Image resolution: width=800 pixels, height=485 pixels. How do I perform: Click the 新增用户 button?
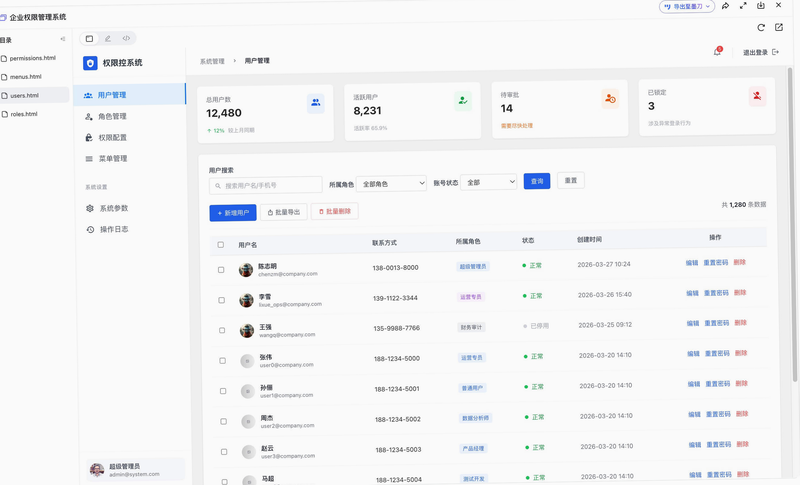point(233,213)
